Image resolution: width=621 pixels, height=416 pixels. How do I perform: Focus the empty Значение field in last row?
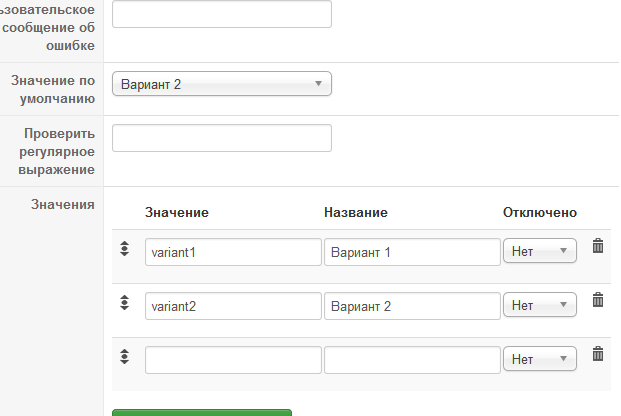233,359
